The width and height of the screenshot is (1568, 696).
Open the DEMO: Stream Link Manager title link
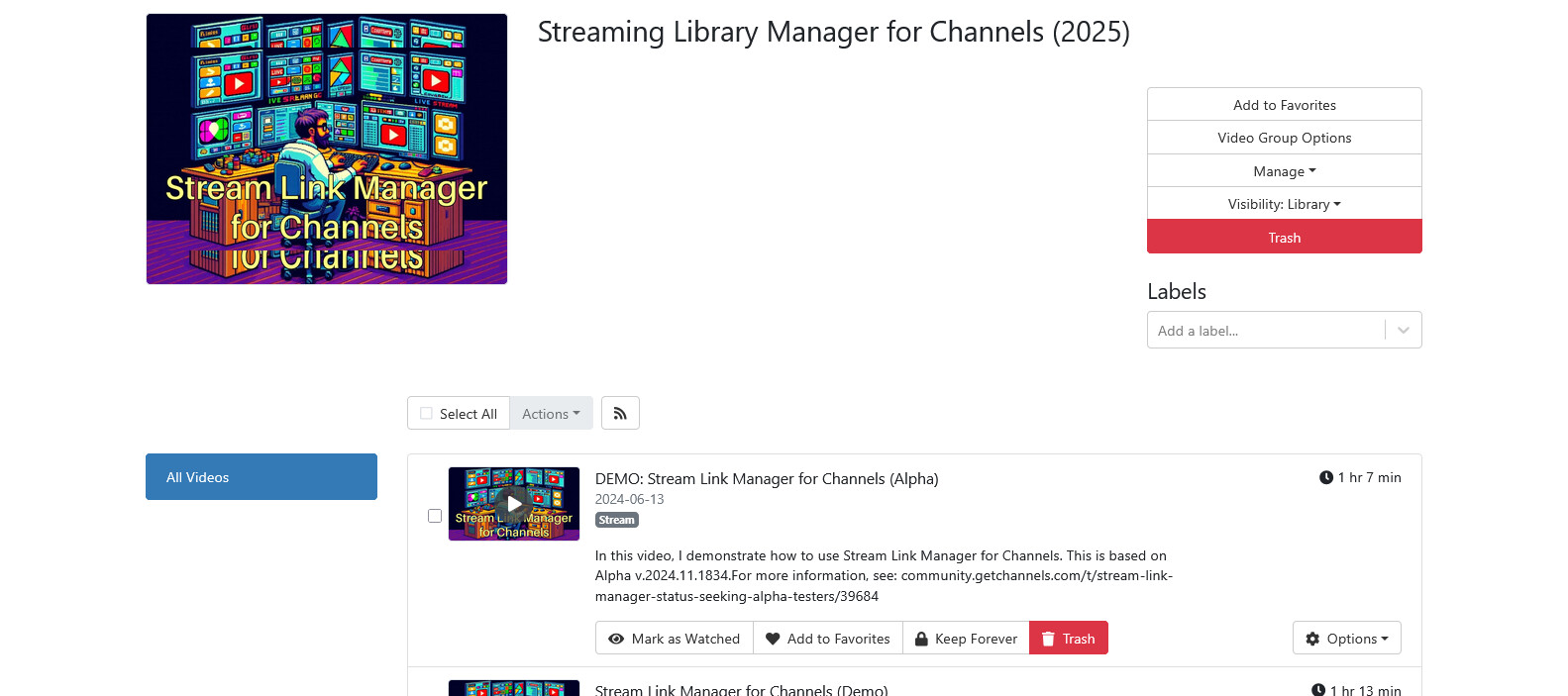[766, 479]
